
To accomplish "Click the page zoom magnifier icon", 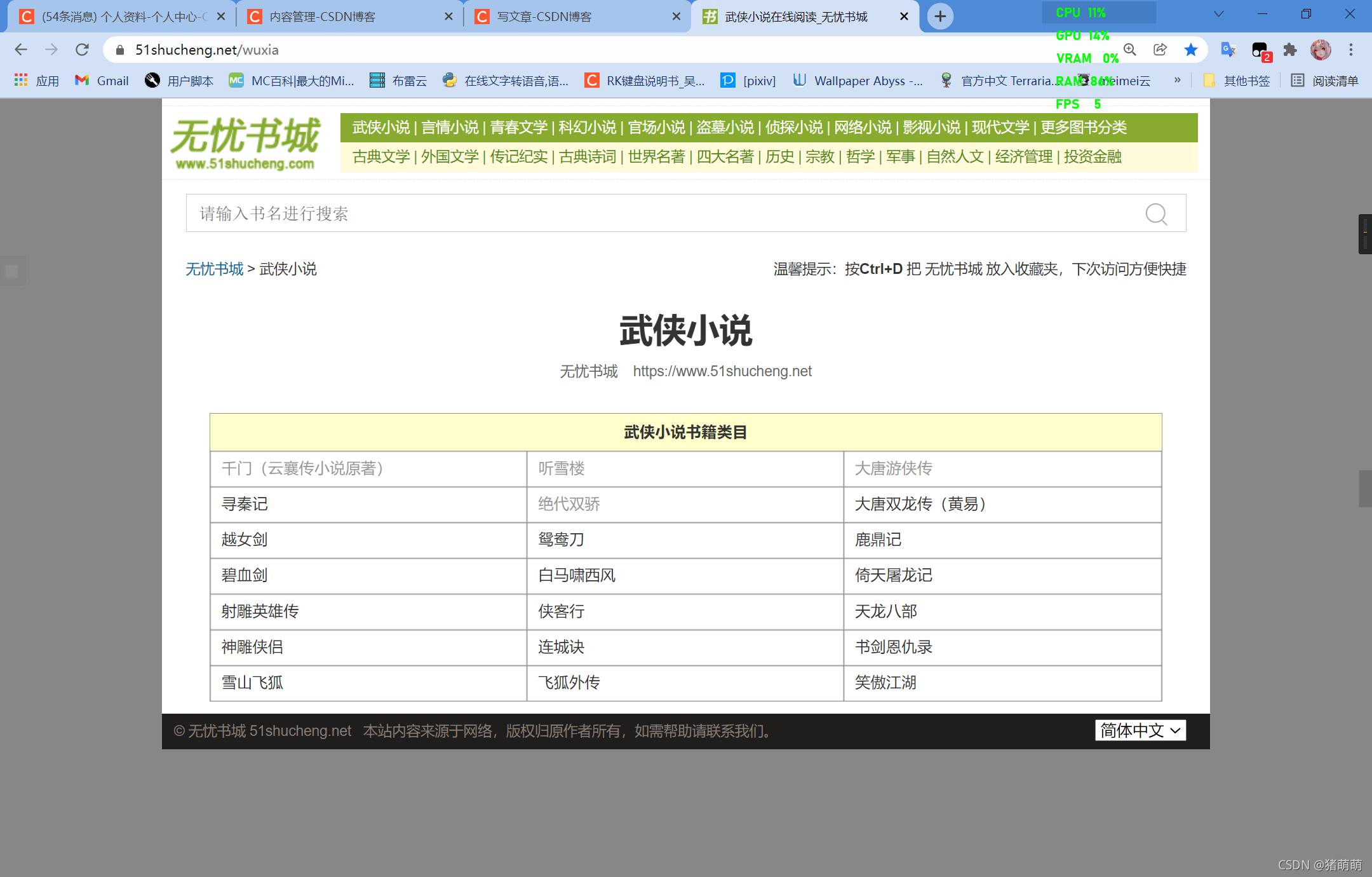I will [x=1130, y=50].
